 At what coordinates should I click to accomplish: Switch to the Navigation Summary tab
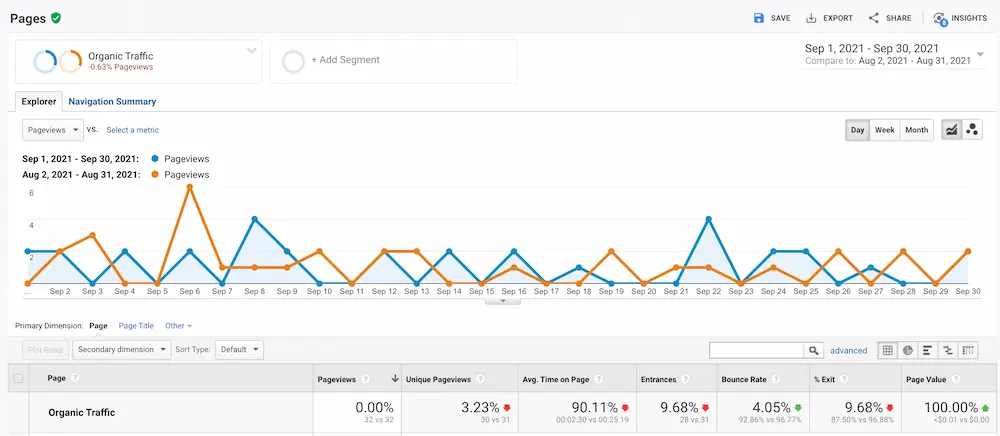pos(112,101)
